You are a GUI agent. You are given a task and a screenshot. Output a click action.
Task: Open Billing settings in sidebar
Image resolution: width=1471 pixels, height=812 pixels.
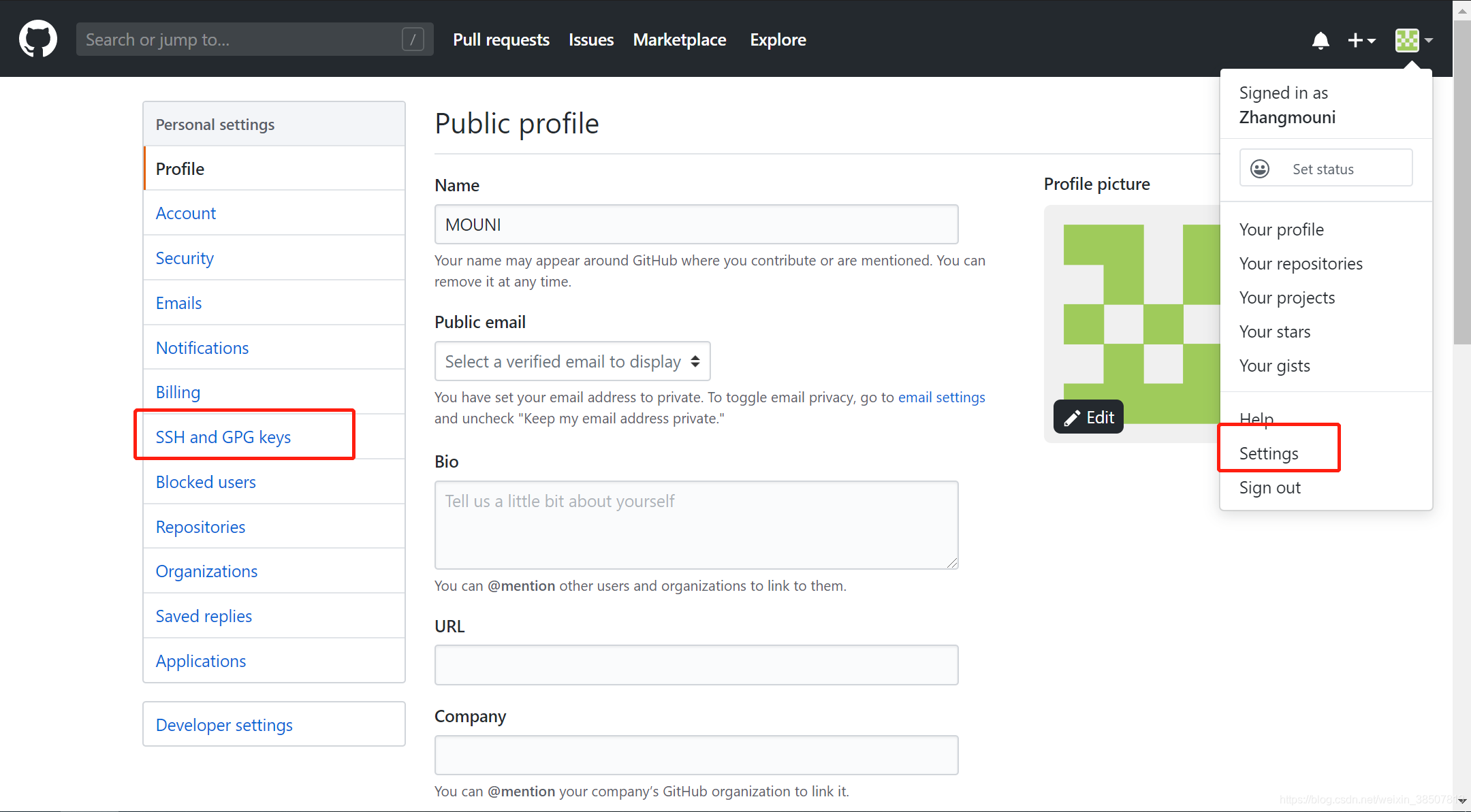274,392
